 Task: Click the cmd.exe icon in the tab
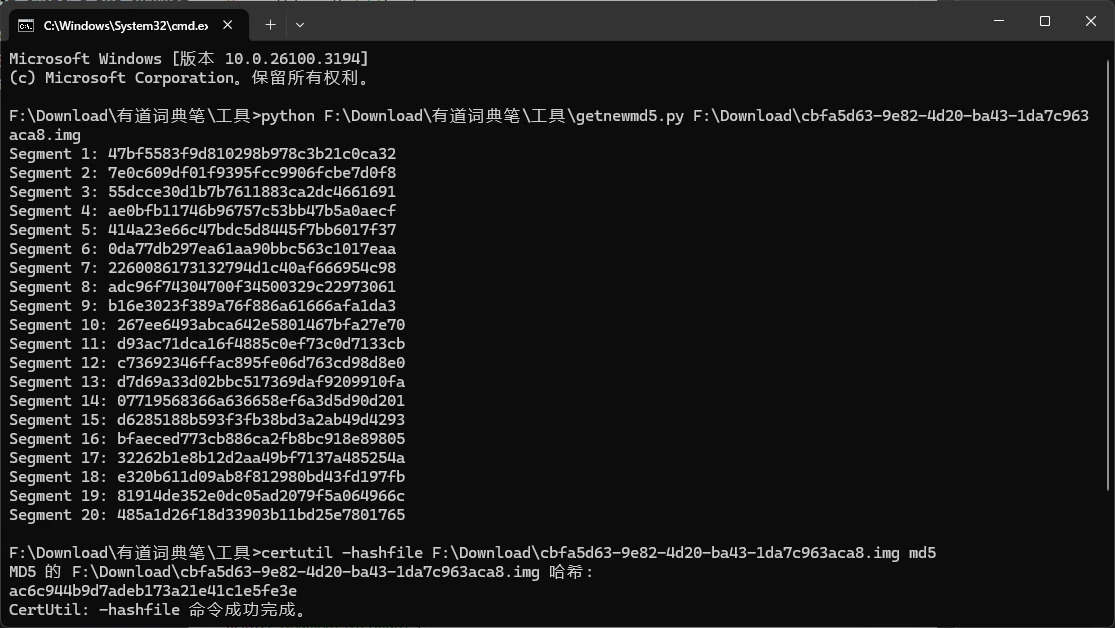point(26,26)
